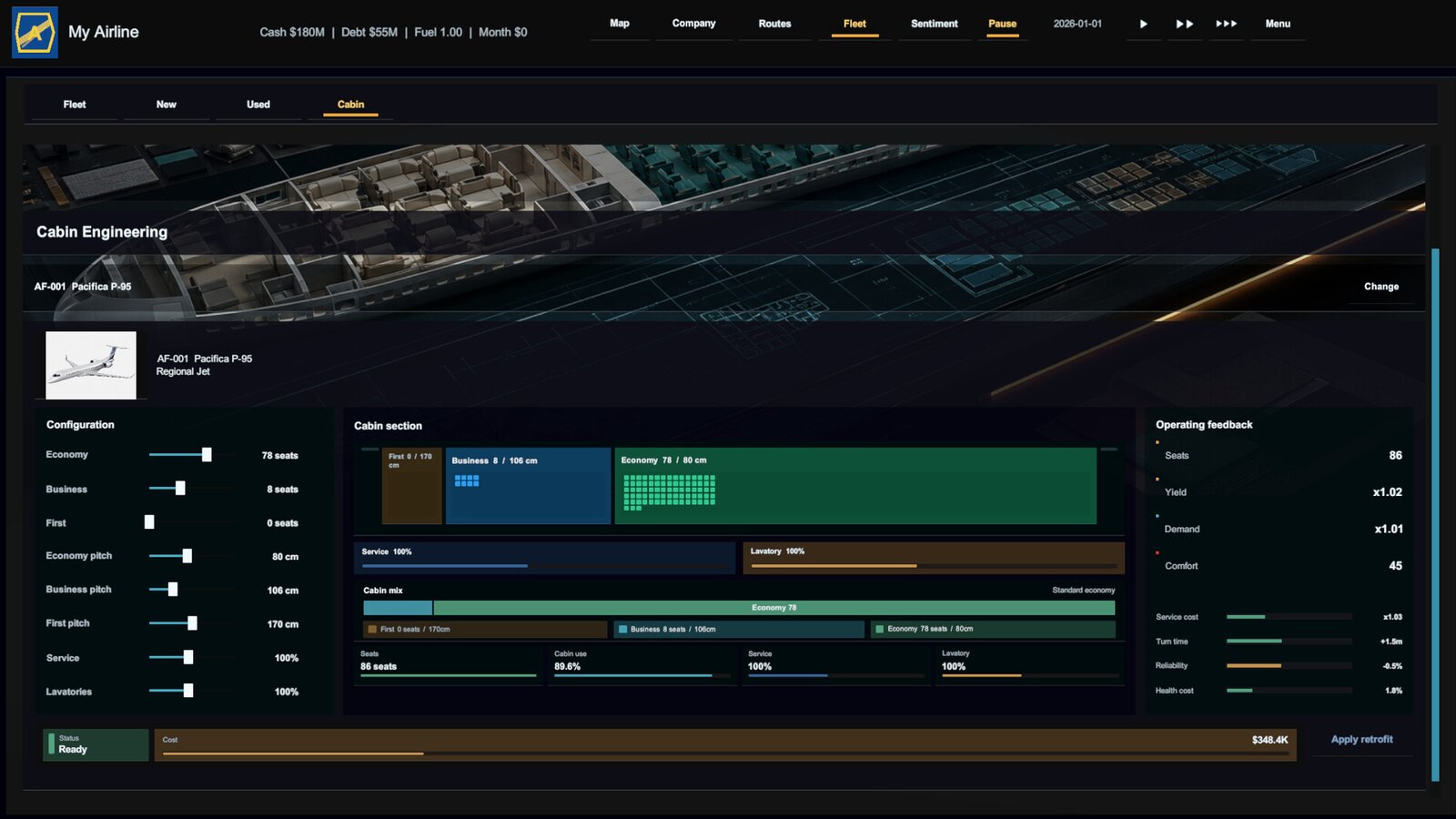The height and width of the screenshot is (819, 1456).
Task: Click the Lavatory 100% bar
Action: (x=934, y=558)
